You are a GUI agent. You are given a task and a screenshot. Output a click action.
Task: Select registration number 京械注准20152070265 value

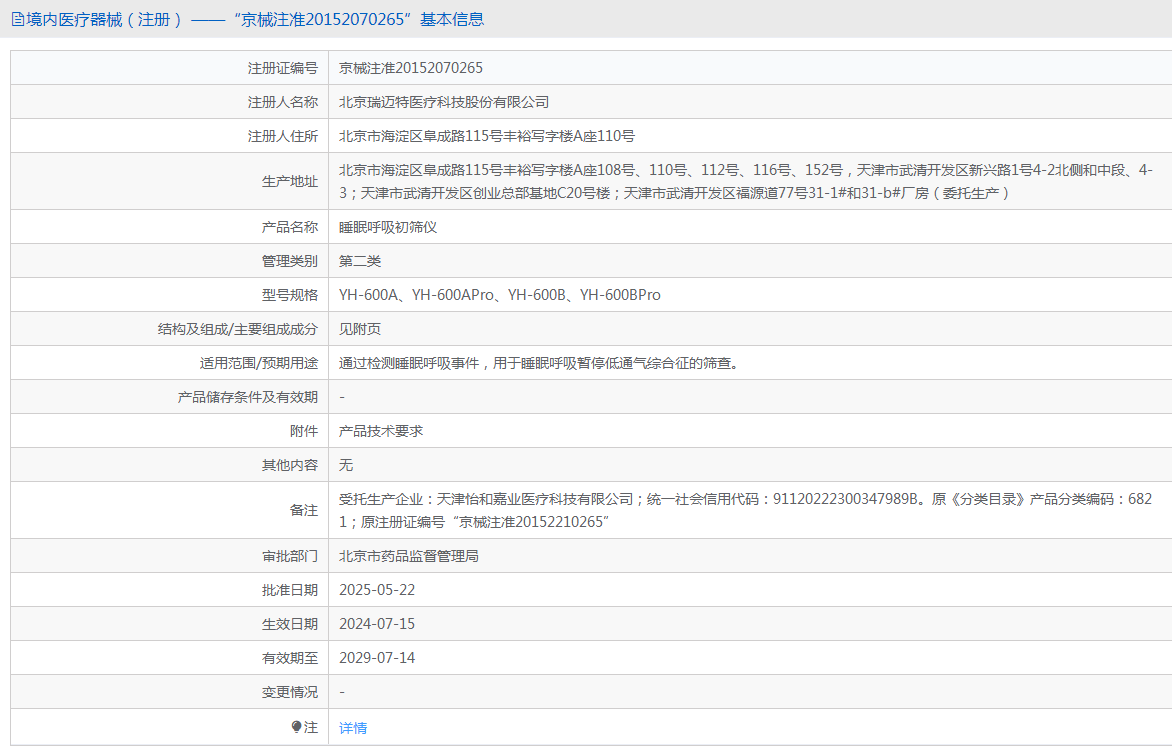coord(411,68)
